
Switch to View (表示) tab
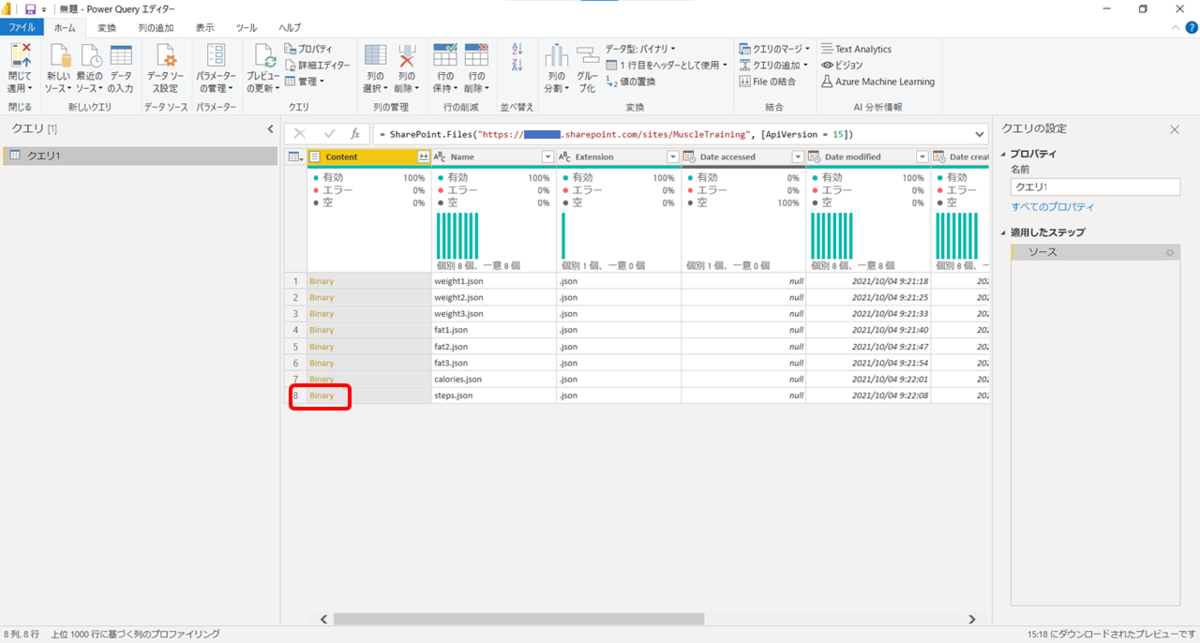[x=204, y=28]
